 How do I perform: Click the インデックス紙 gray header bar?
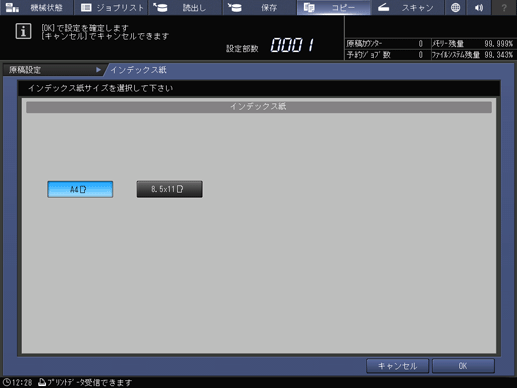[x=259, y=107]
